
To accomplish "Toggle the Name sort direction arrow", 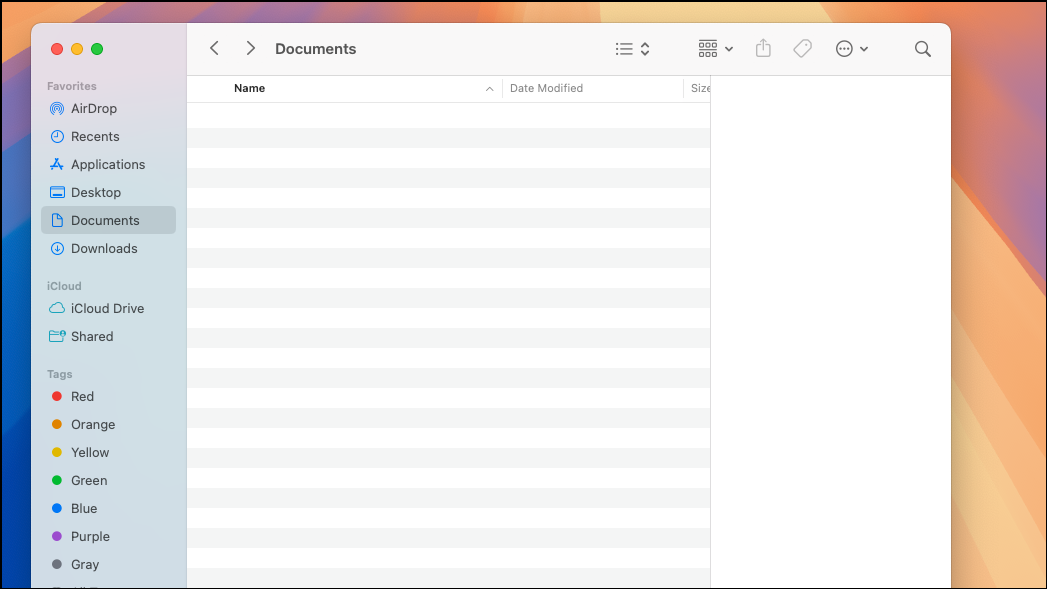I will (x=489, y=89).
